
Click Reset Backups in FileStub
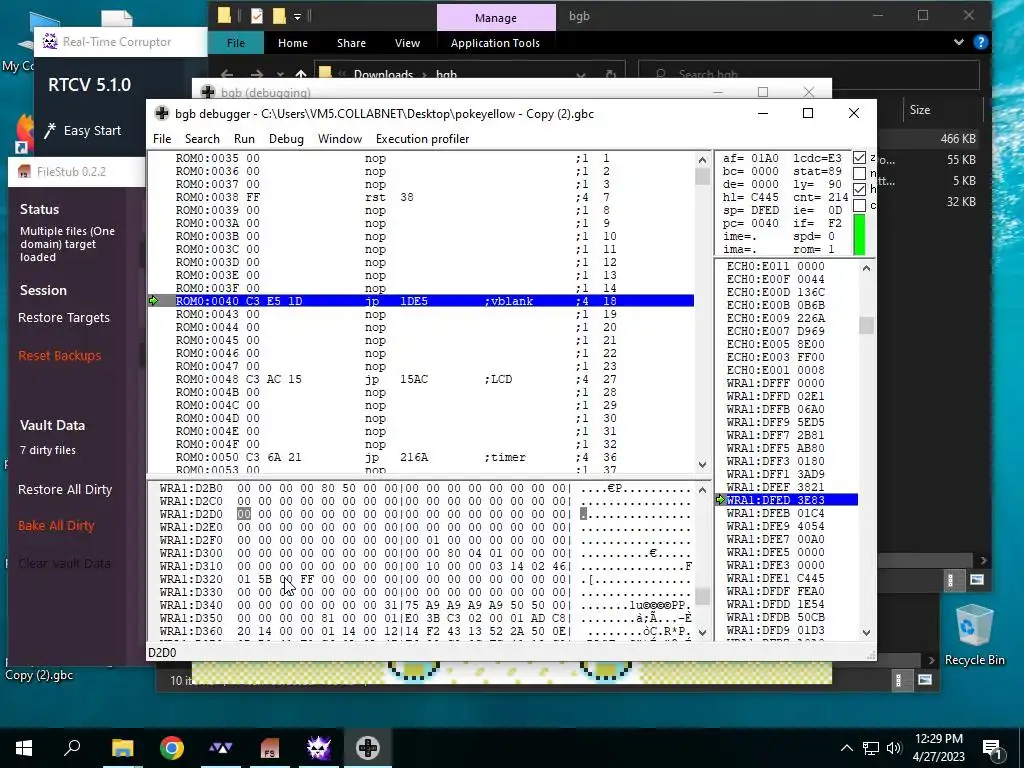(59, 355)
